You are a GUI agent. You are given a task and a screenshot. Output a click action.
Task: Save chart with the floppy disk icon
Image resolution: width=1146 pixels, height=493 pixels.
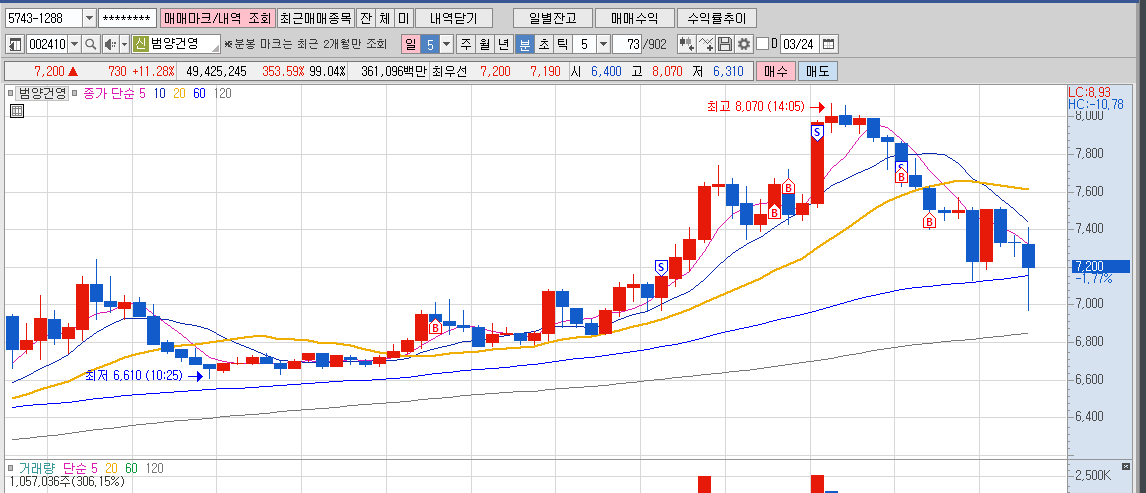click(x=725, y=45)
